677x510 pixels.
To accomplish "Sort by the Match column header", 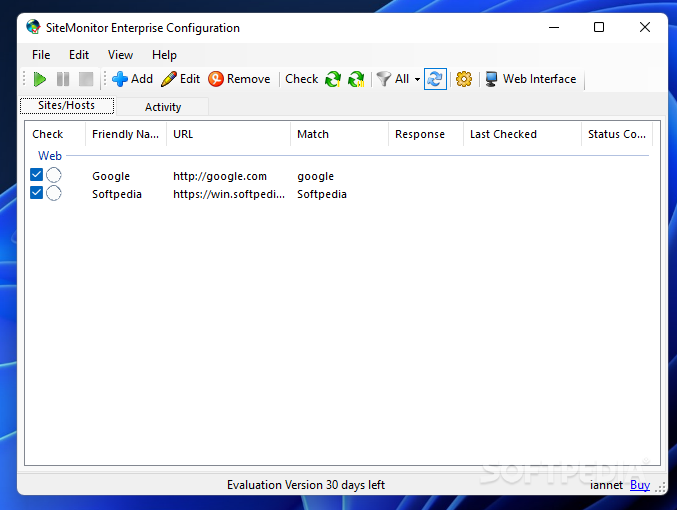I will 339,134.
